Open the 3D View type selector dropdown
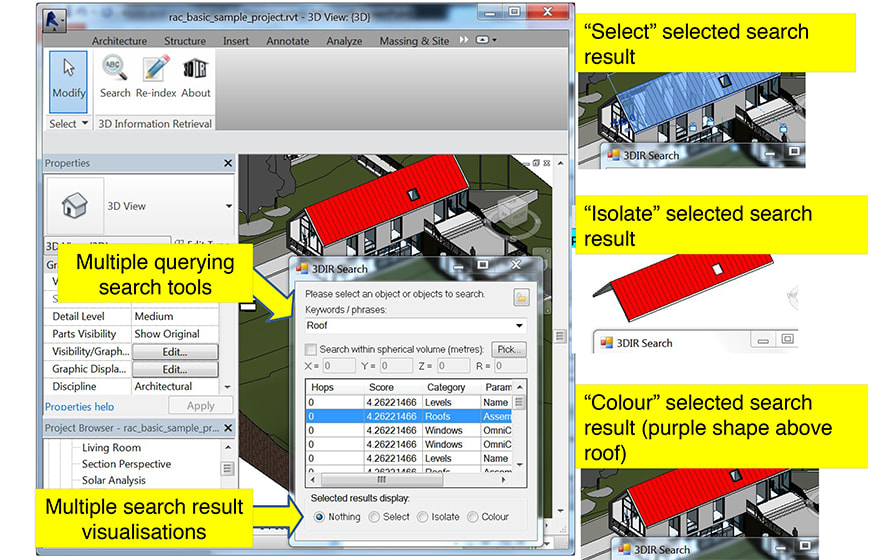This screenshot has height=560, width=880. (x=228, y=206)
